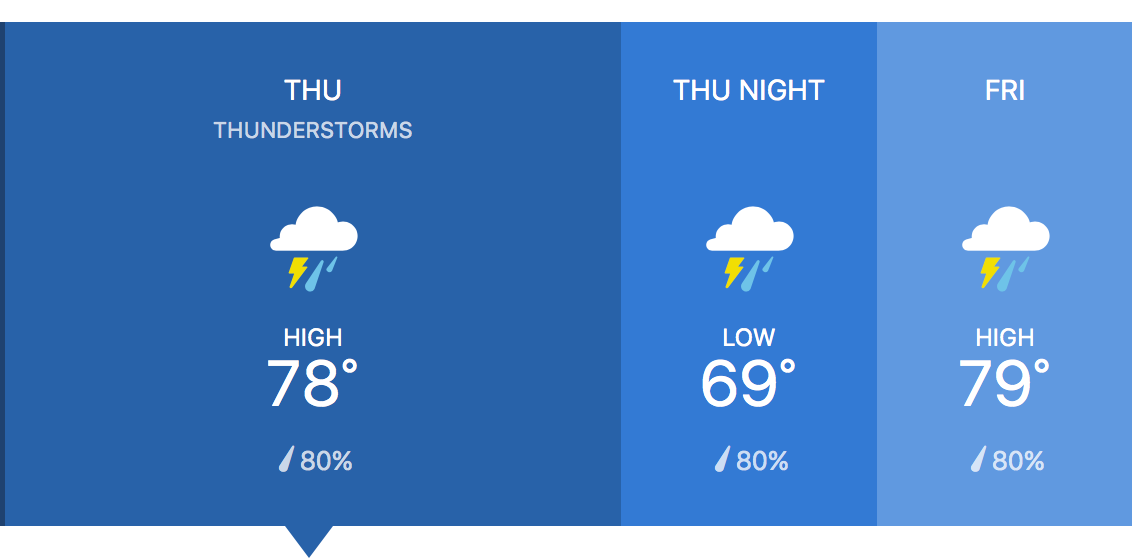This screenshot has width=1132, height=560.
Task: Click the raindrop icon under Thursday's 78°
Action: click(x=286, y=460)
